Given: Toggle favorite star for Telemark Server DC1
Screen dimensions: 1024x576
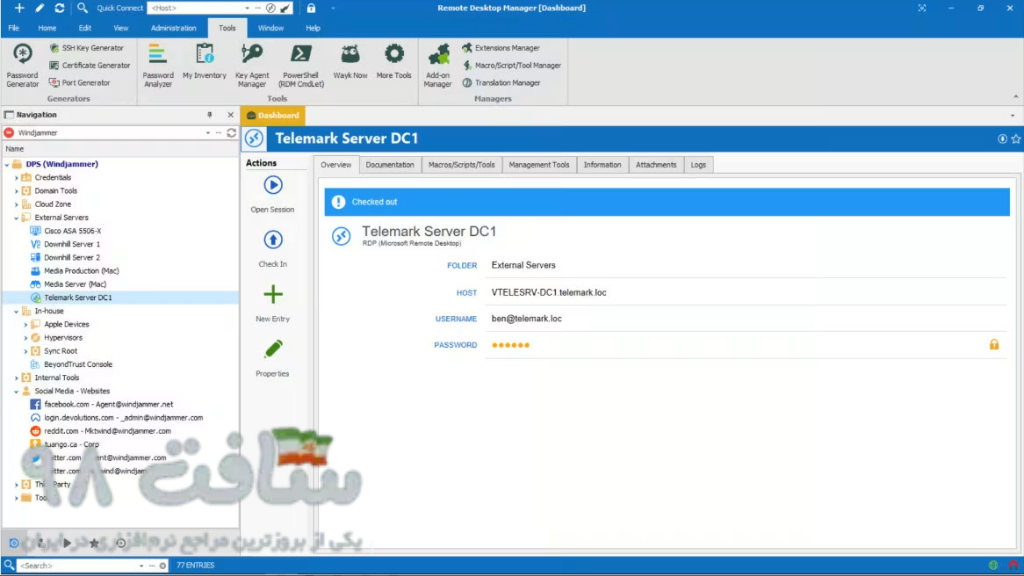Looking at the screenshot, I should 1016,138.
